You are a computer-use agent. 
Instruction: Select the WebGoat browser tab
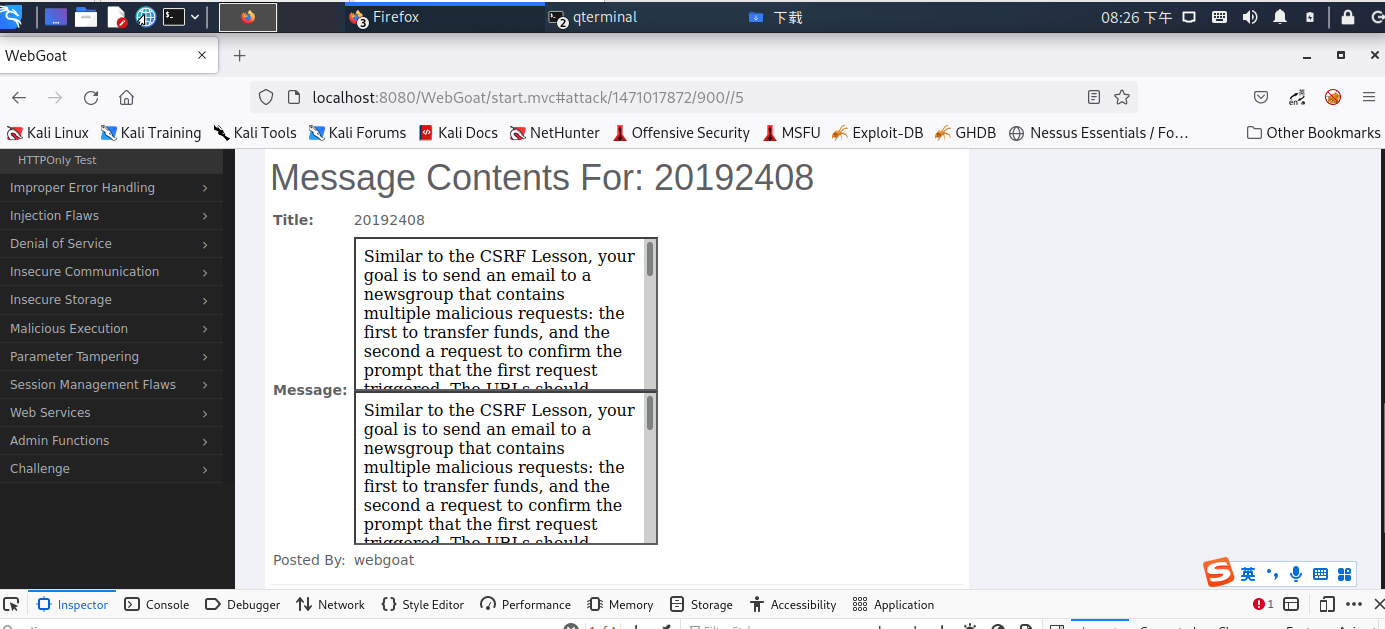pyautogui.click(x=109, y=56)
